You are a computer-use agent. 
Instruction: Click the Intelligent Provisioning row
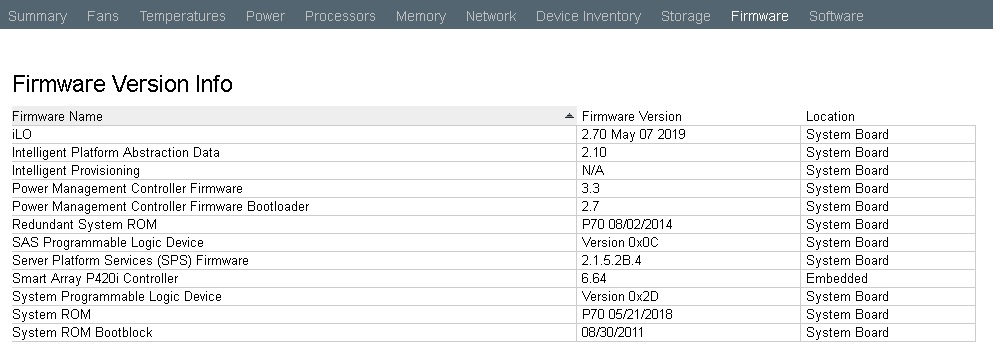pos(493,170)
